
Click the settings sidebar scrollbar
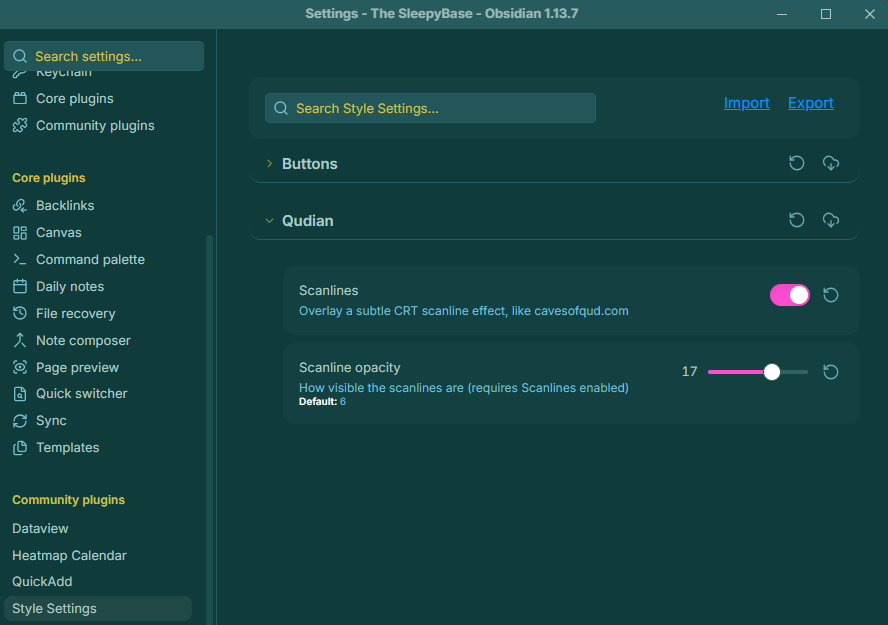[210, 429]
